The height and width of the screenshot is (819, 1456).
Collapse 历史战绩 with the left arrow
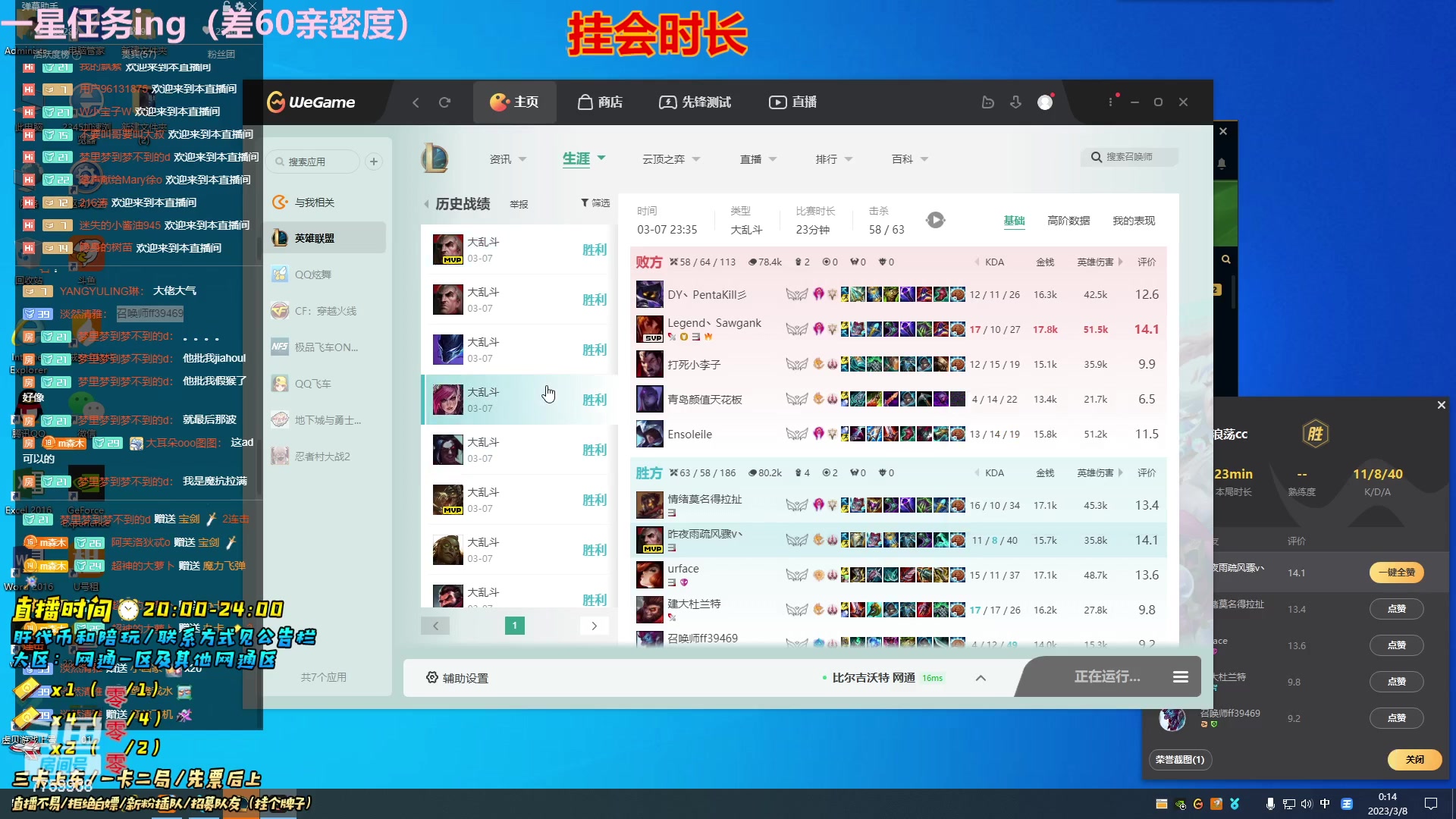(426, 204)
